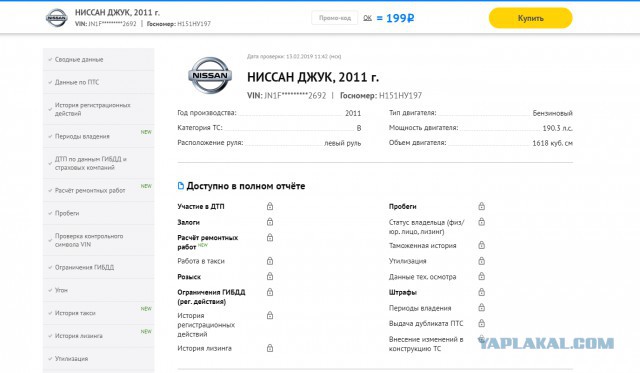Image resolution: width=640 pixels, height=373 pixels.
Task: Click the lock icon next to Залоги
Action: [270, 222]
